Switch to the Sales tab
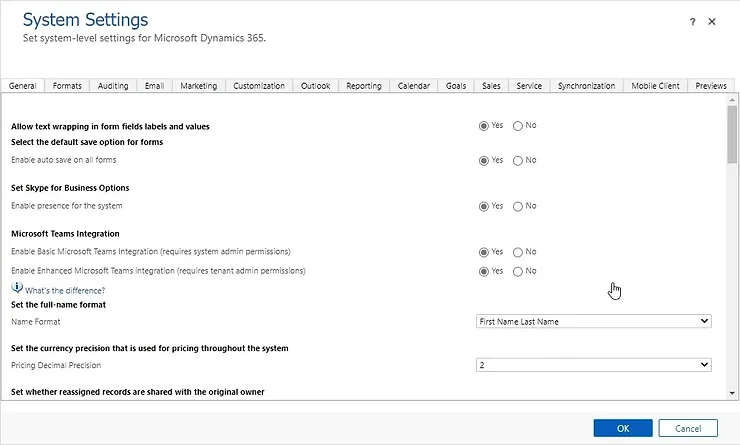Screen dimensions: 740x445 point(491,86)
